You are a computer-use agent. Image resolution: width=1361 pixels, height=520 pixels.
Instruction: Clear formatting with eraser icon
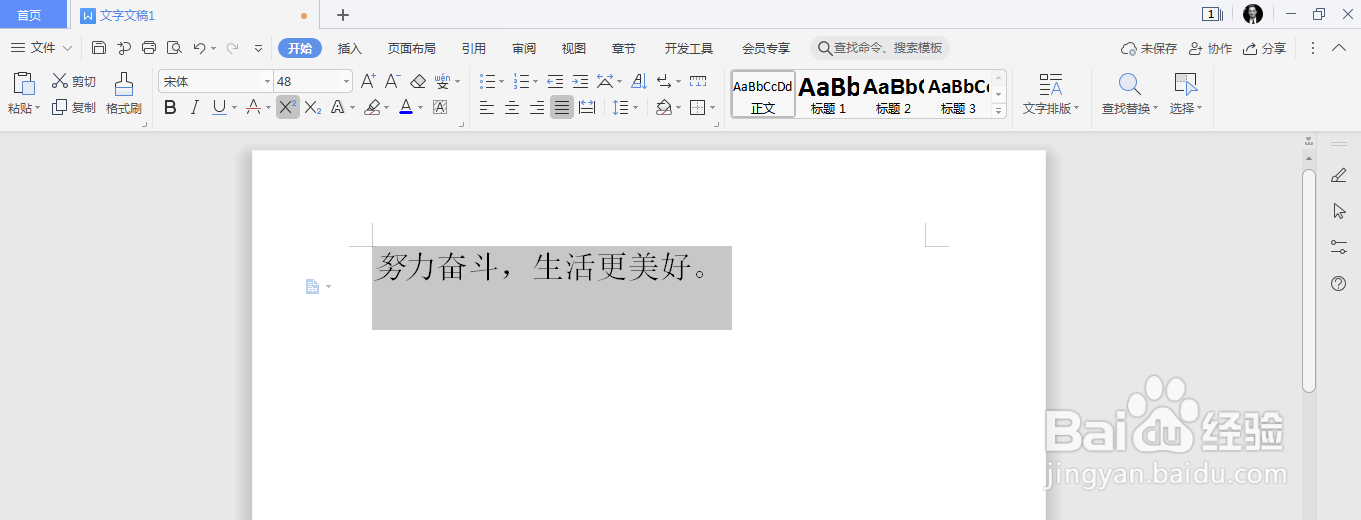(x=418, y=82)
